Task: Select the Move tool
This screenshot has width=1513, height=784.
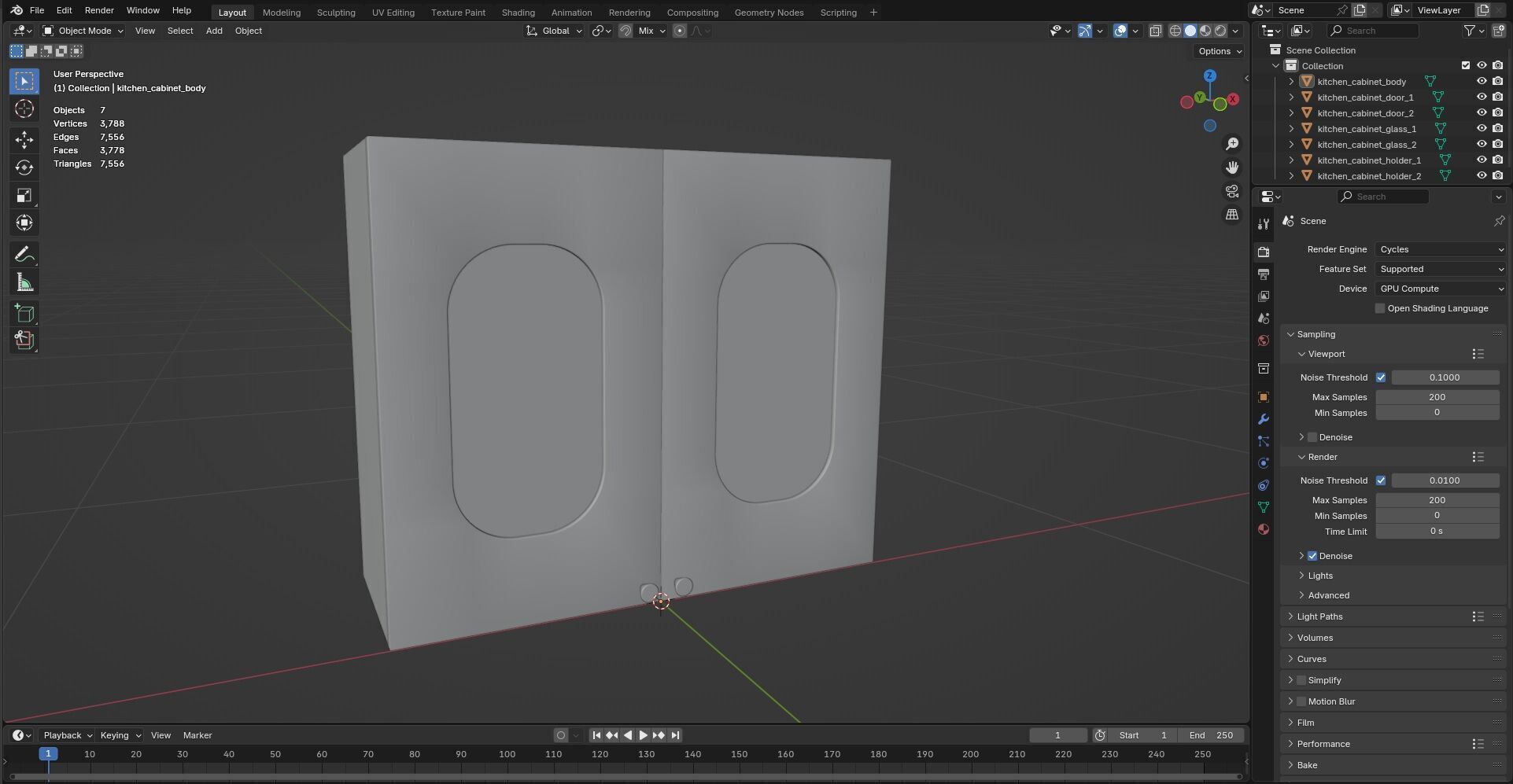Action: (24, 140)
